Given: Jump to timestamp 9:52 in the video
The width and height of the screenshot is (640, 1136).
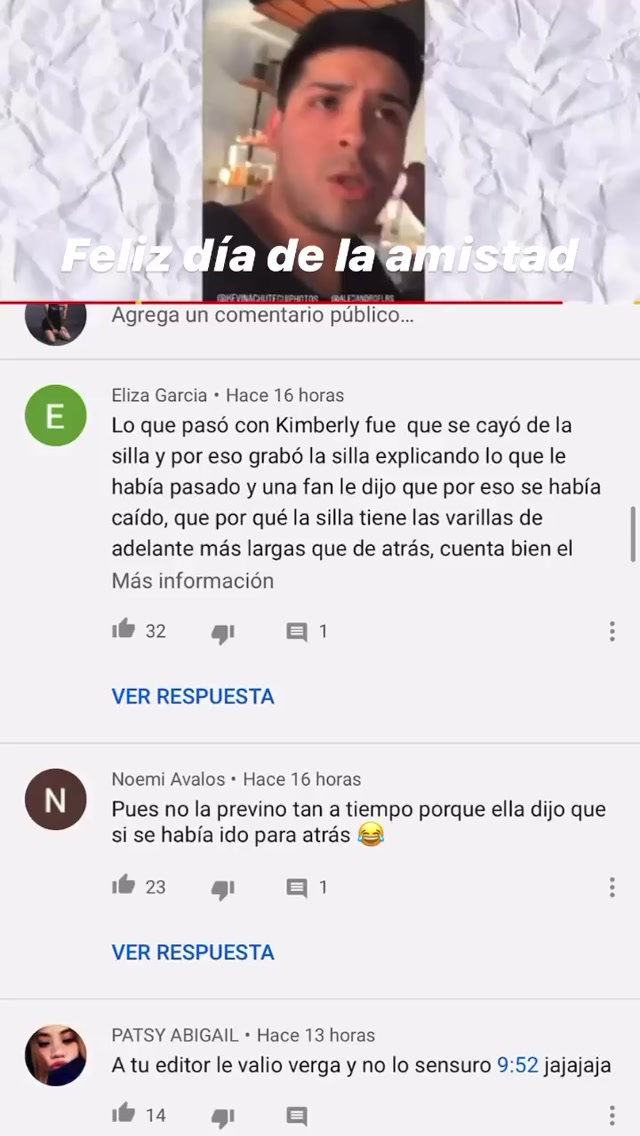Looking at the screenshot, I should pos(518,1065).
